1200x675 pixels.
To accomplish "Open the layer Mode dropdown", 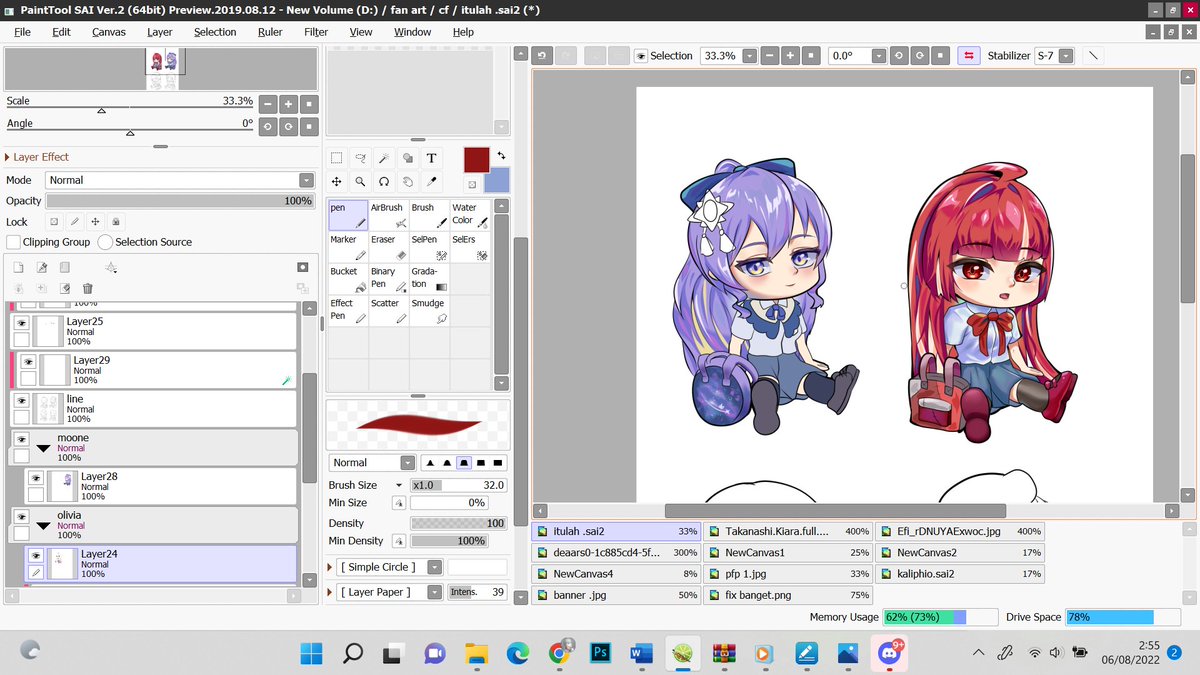I will pyautogui.click(x=307, y=180).
